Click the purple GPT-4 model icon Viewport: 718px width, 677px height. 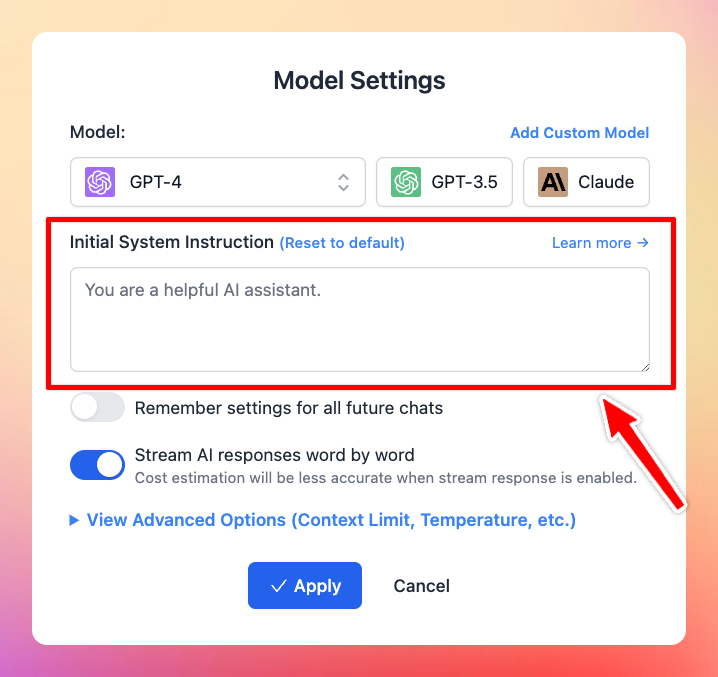click(x=100, y=182)
